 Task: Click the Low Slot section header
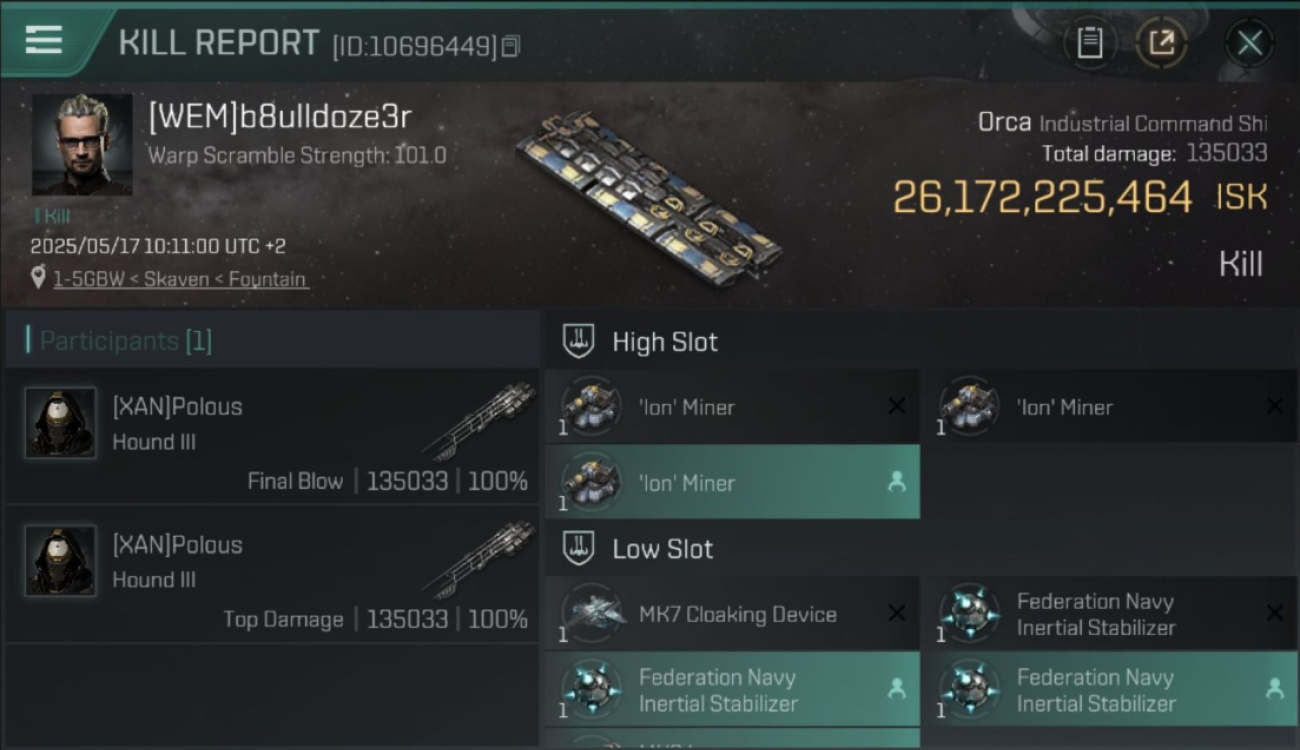pos(662,549)
